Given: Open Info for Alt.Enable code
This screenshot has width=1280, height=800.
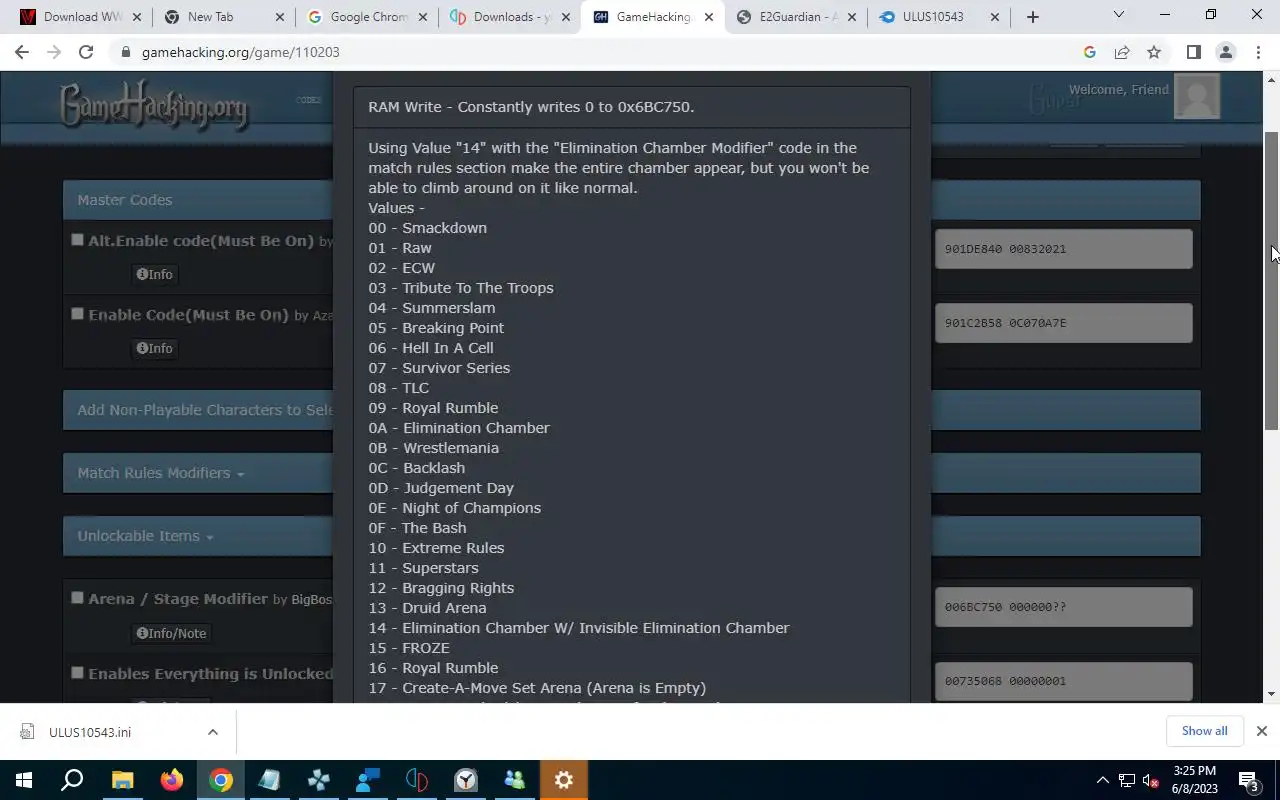Looking at the screenshot, I should 155,274.
